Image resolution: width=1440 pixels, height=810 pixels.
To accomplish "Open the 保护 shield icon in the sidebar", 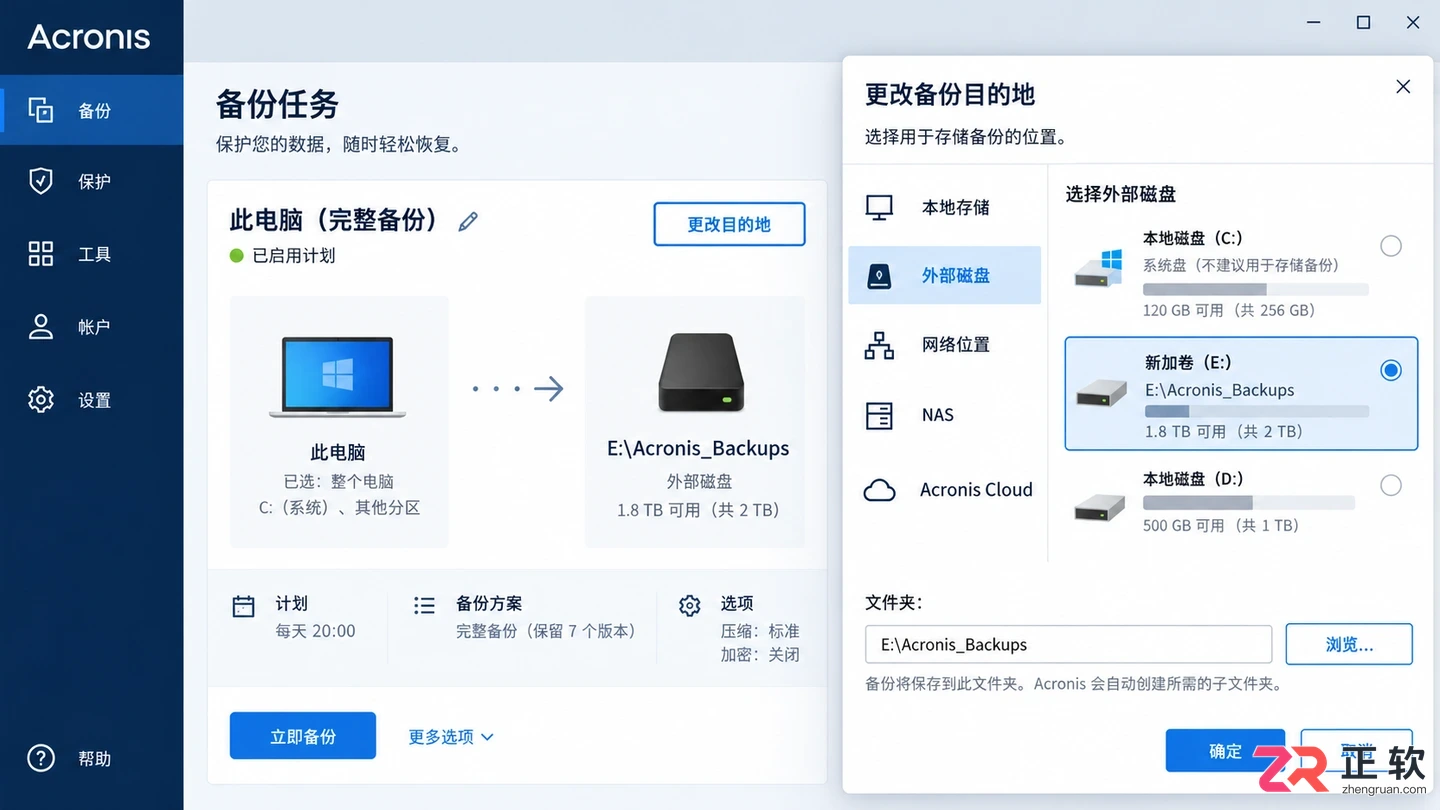I will point(41,181).
